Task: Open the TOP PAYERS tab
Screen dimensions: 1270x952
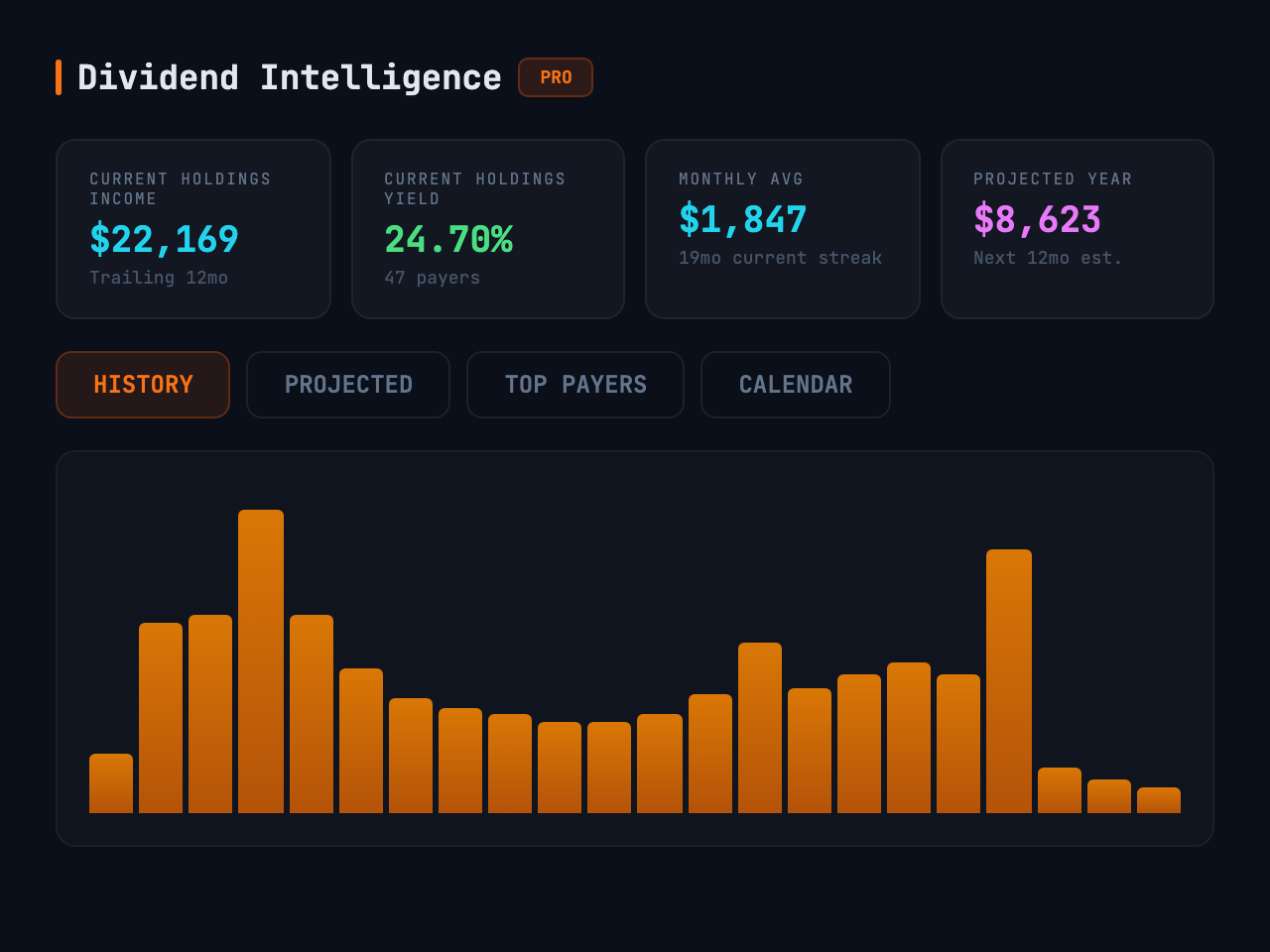Action: (574, 385)
